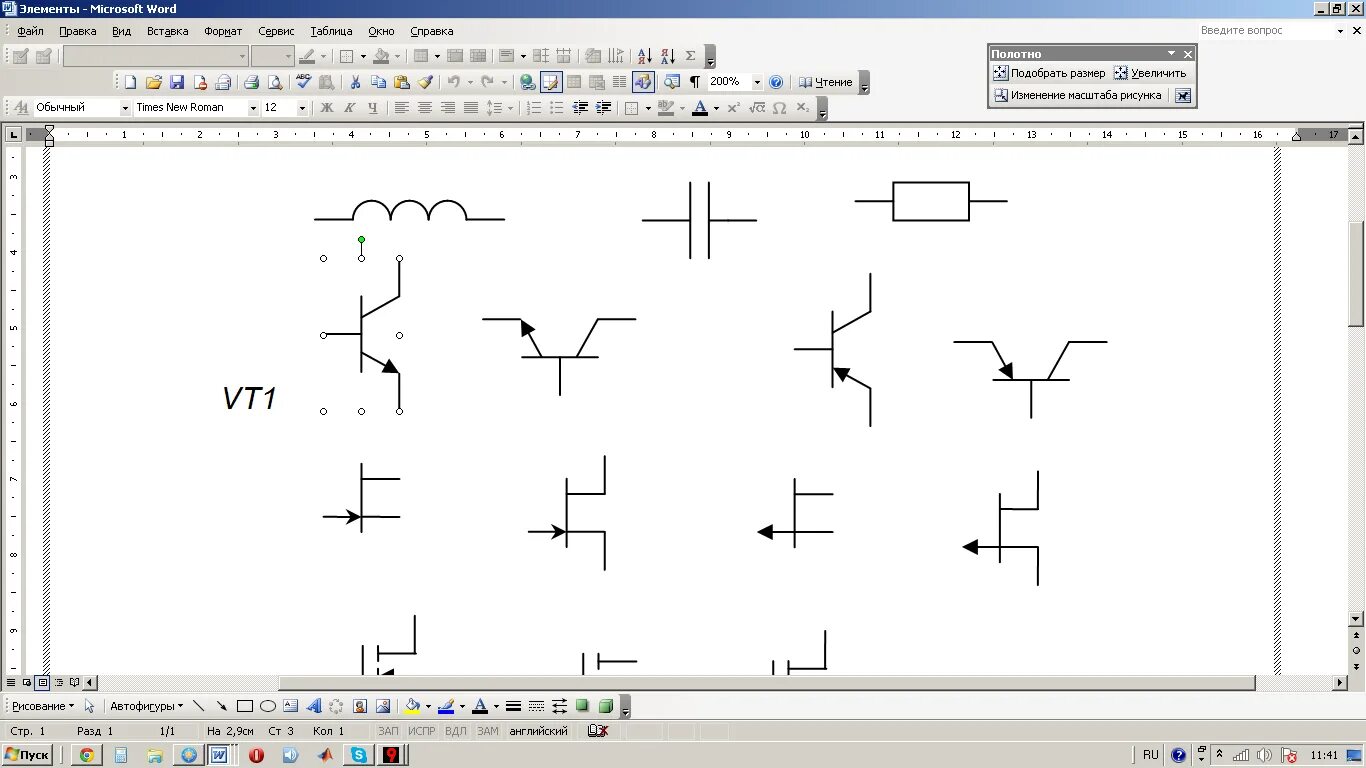1366x768 pixels.
Task: Print the document via printer icon
Action: coord(252,83)
